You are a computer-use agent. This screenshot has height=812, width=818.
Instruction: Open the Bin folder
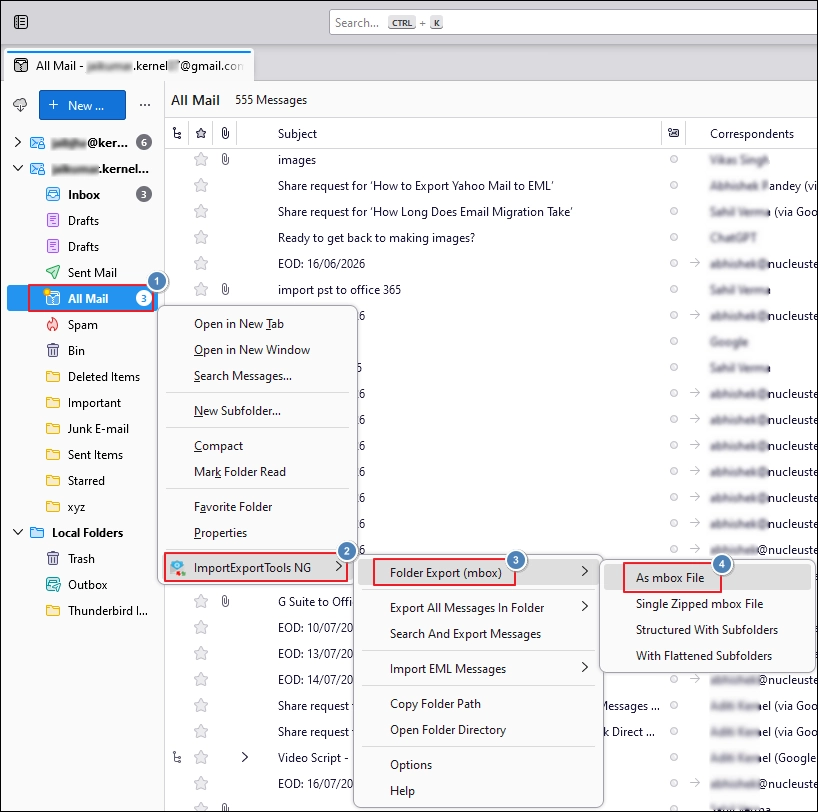pos(76,351)
